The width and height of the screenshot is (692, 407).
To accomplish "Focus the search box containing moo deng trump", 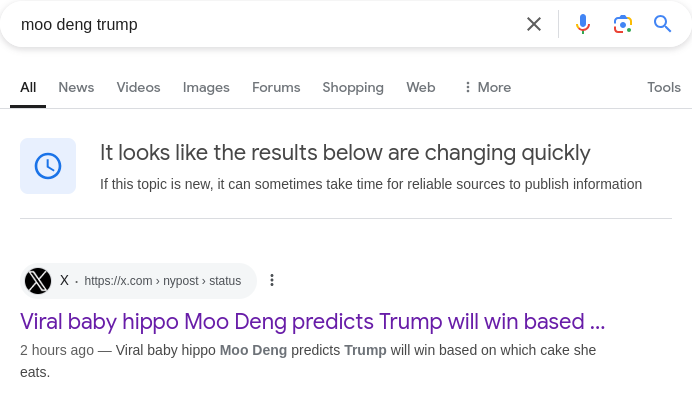I will point(265,24).
